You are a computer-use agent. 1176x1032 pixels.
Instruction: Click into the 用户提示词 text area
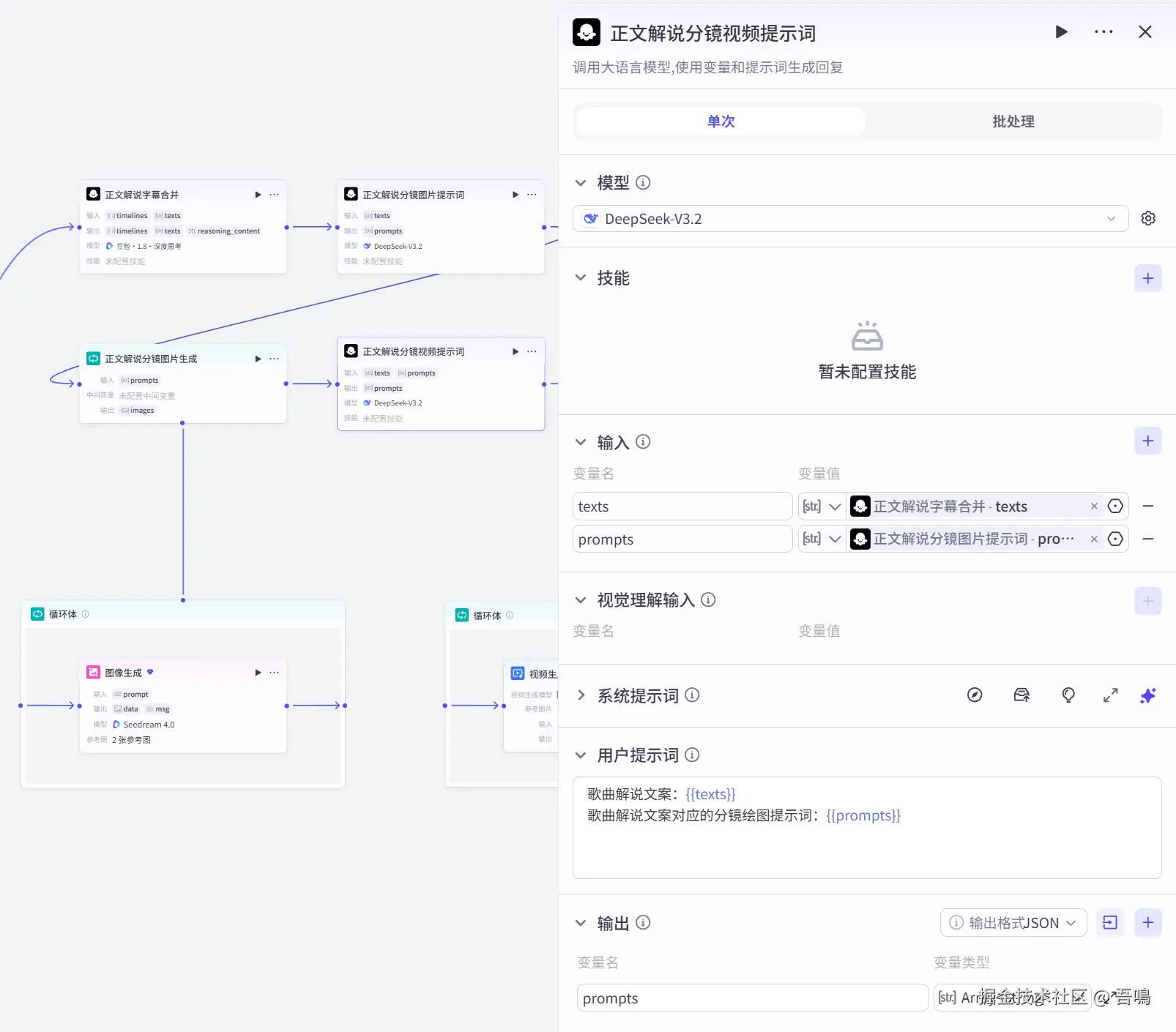867,828
